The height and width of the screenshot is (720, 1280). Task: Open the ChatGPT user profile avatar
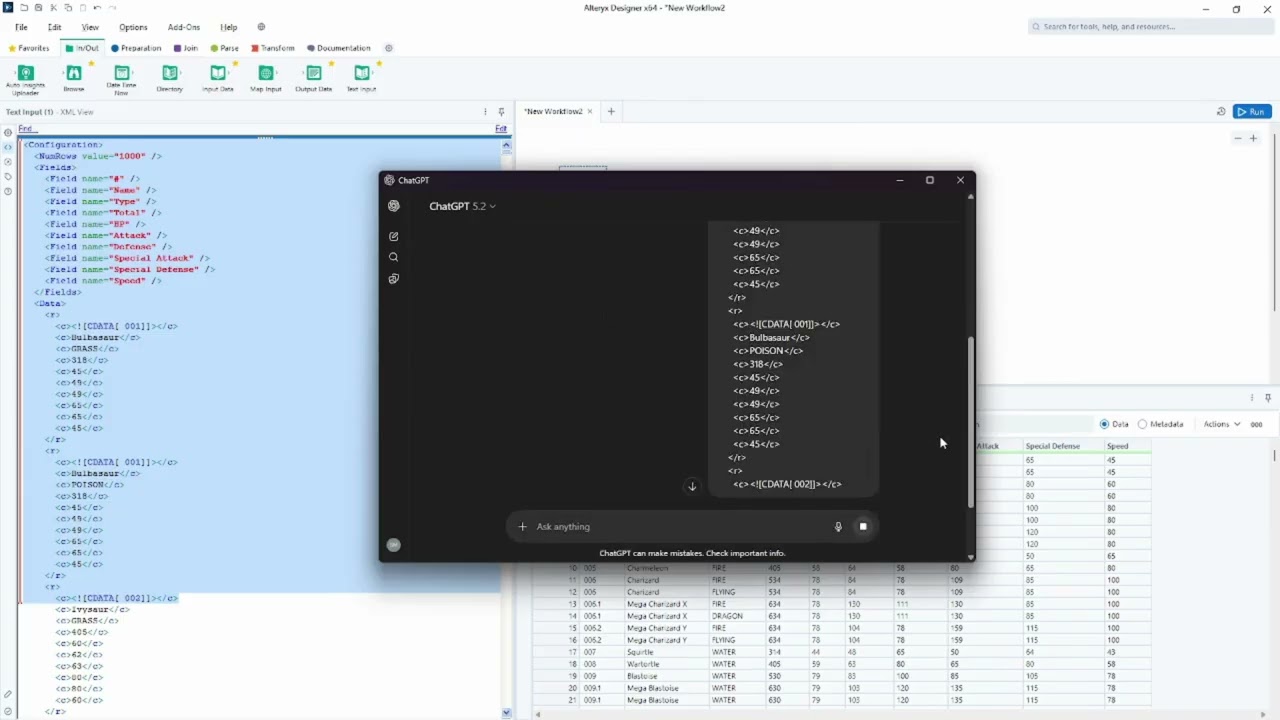click(x=394, y=545)
